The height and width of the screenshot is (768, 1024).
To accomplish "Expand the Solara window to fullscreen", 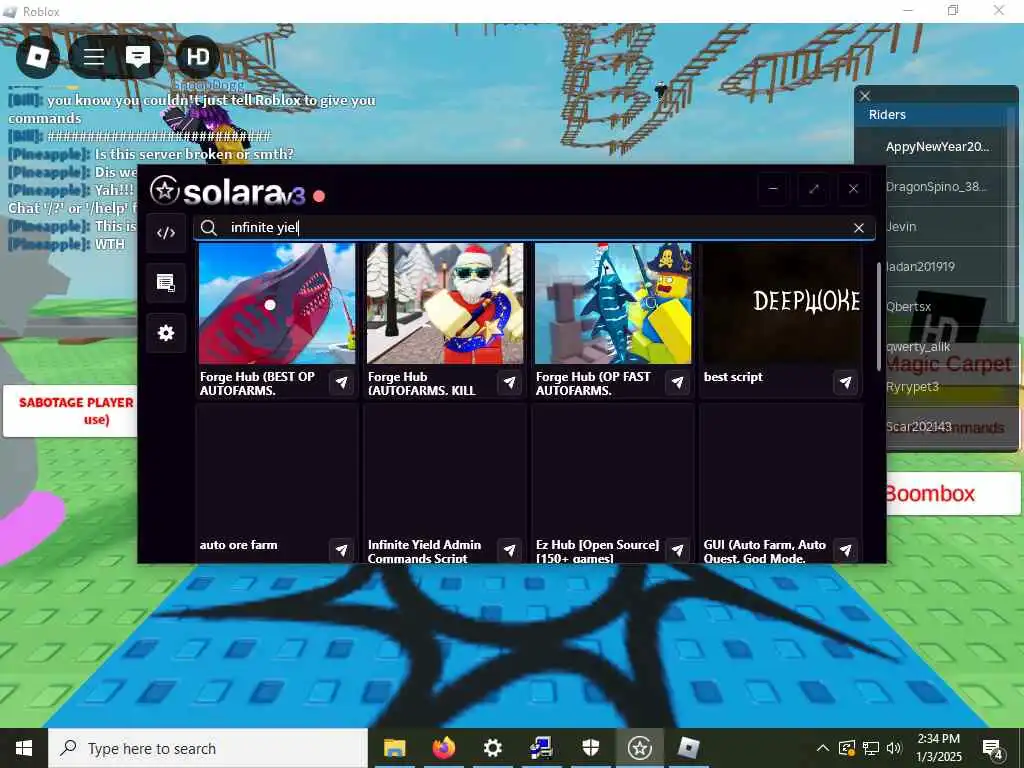I will (813, 189).
